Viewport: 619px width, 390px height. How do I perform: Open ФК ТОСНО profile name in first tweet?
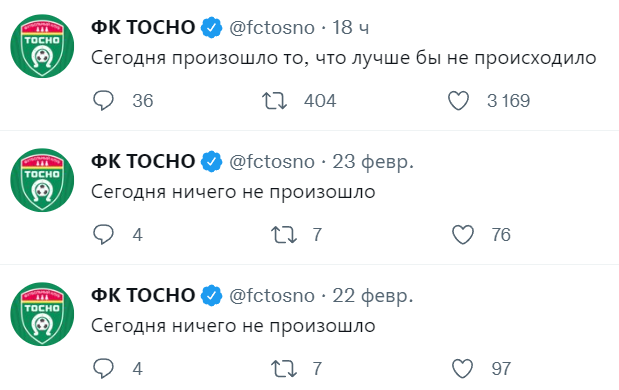pos(143,28)
